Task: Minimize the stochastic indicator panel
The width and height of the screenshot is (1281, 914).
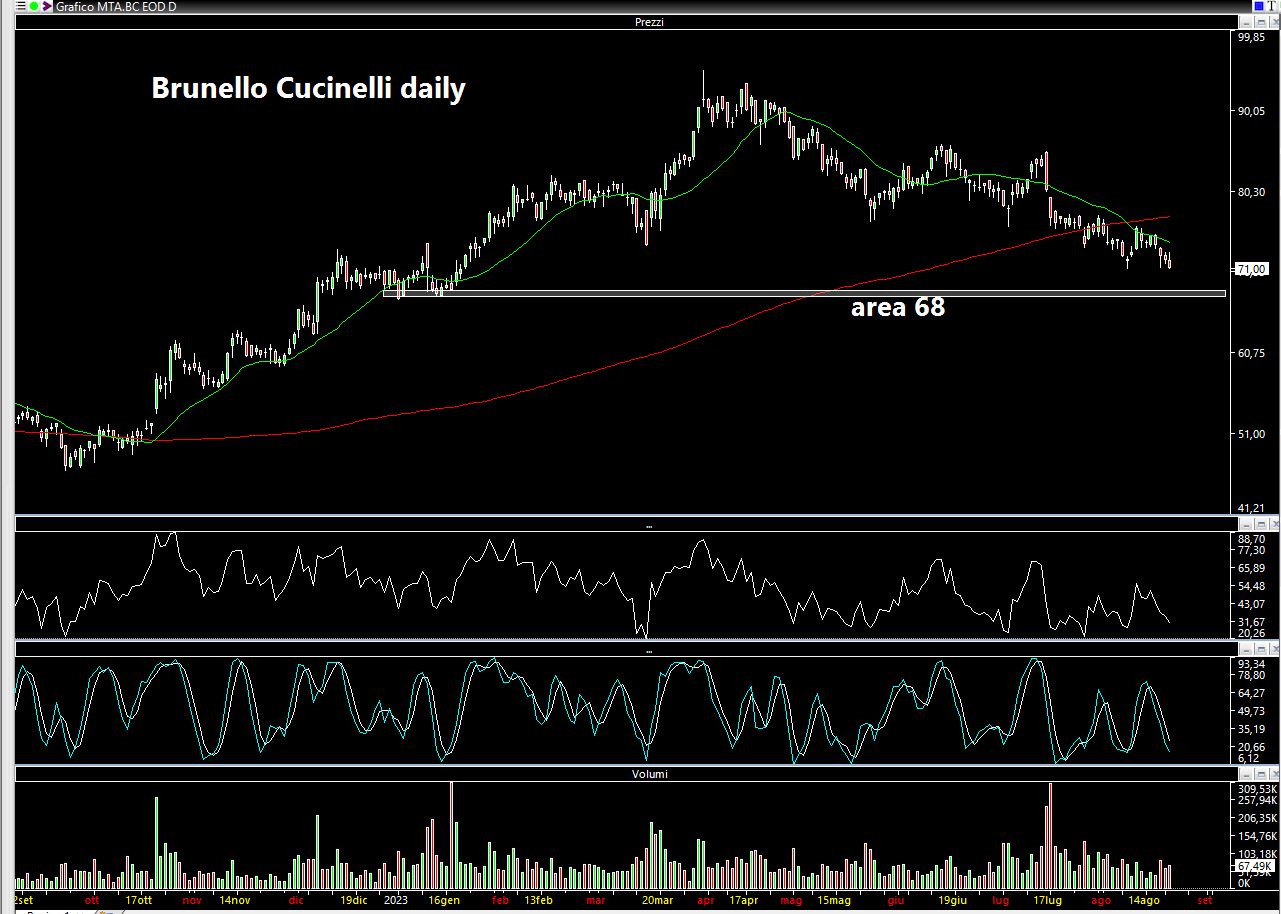Action: pos(1246,649)
